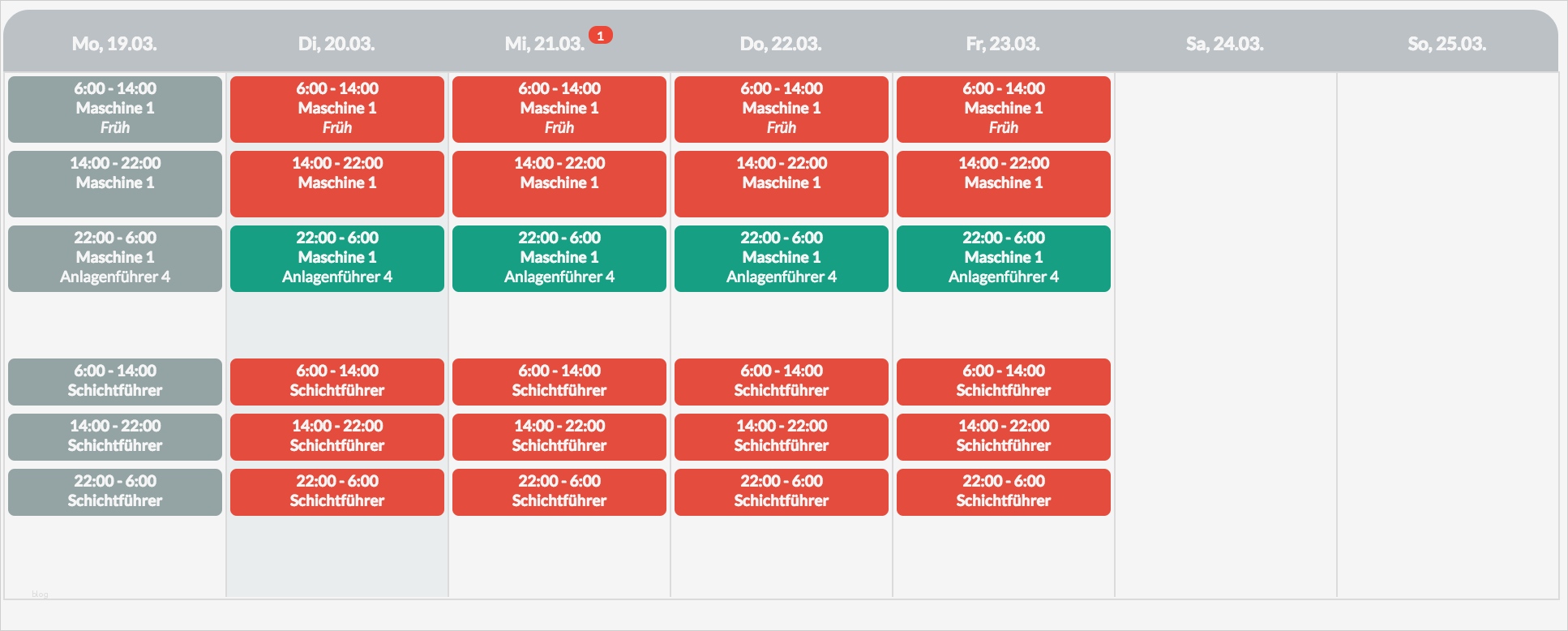The height and width of the screenshot is (631, 1568).
Task: Open Monday 14:00 - 22:00 Schichtführer shift
Action: pyautogui.click(x=115, y=437)
